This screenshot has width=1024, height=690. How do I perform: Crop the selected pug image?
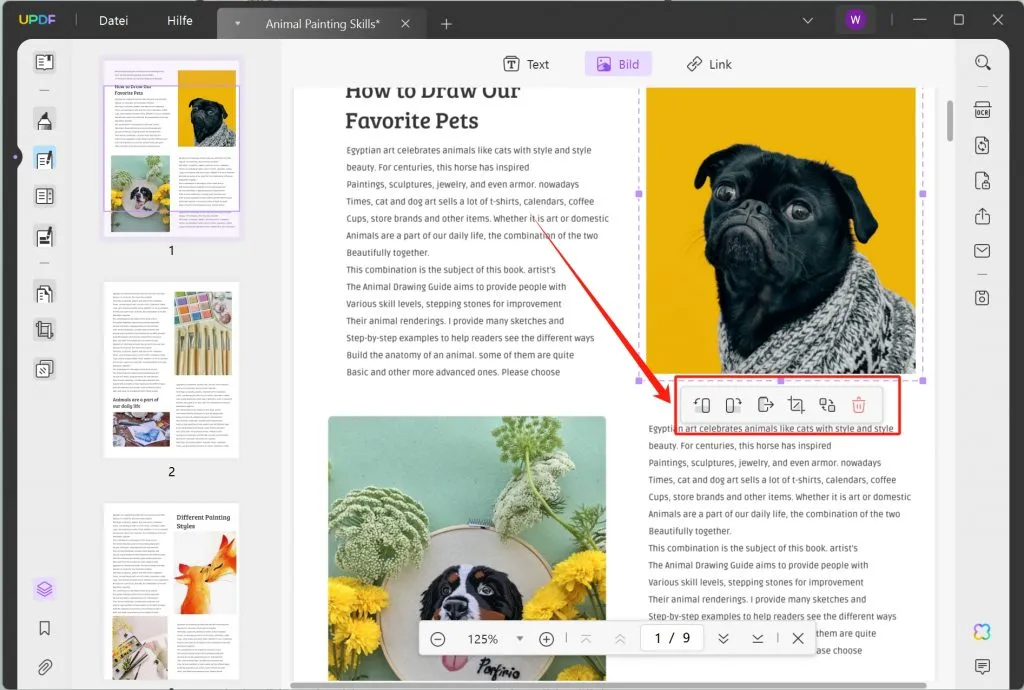coord(797,404)
